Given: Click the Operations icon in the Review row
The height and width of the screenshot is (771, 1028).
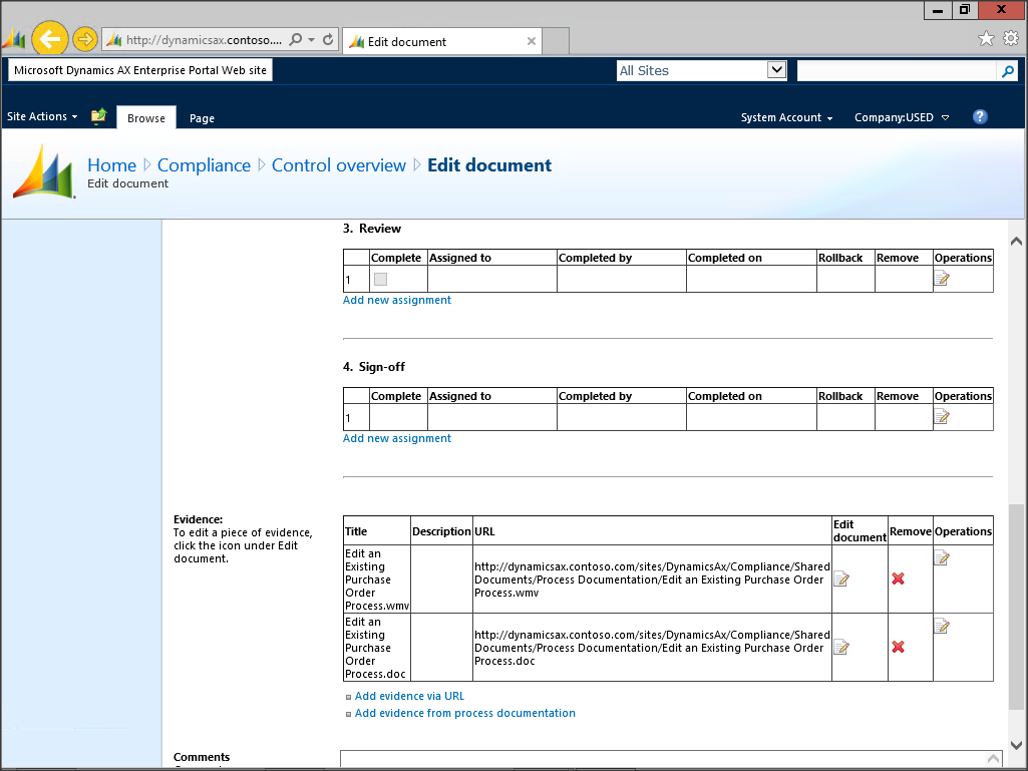Looking at the screenshot, I should pos(941,279).
